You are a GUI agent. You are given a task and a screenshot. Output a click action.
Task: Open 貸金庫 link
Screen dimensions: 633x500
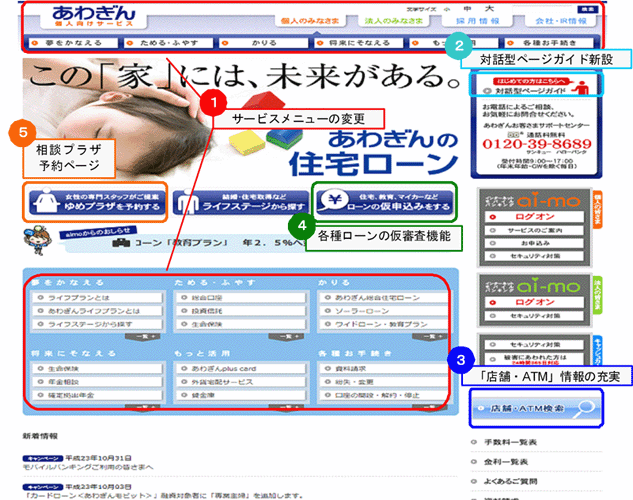(241, 395)
